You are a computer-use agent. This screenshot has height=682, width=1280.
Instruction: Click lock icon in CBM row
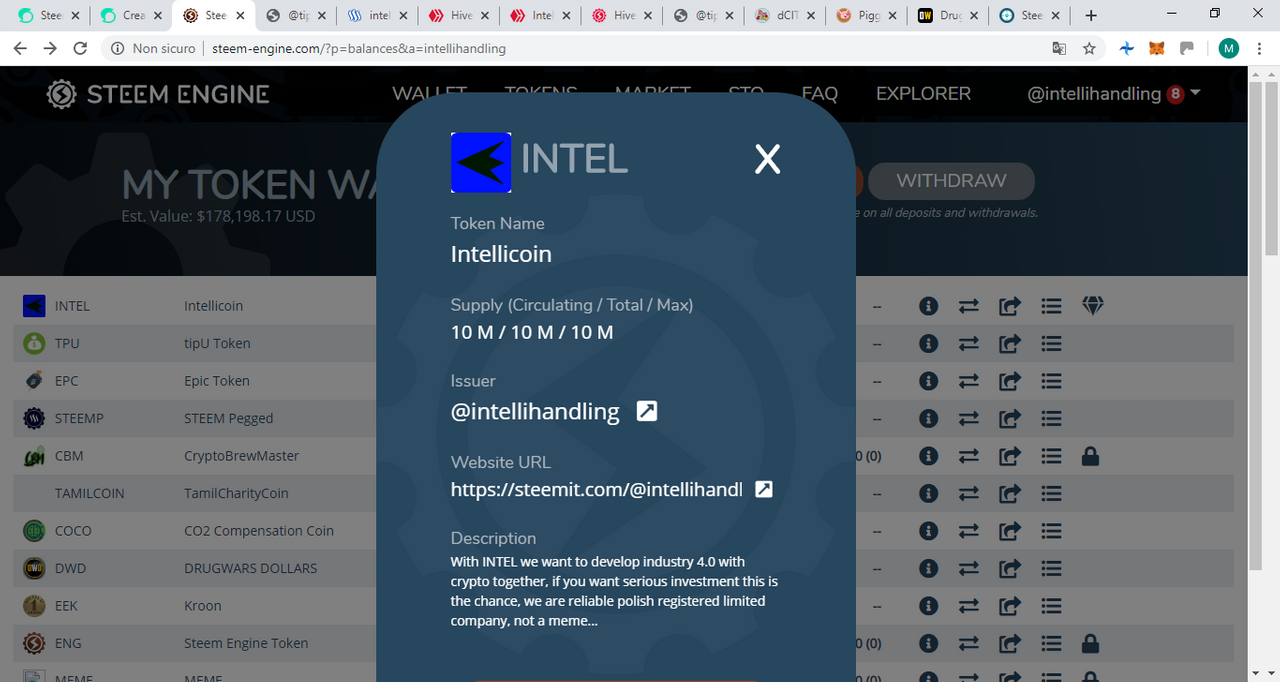coord(1091,456)
